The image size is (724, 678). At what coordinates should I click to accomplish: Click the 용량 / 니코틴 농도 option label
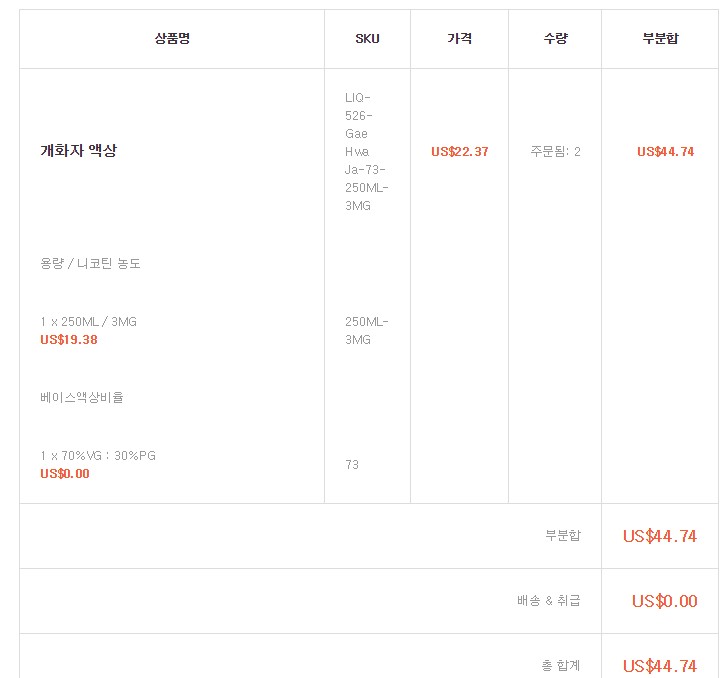[90, 264]
